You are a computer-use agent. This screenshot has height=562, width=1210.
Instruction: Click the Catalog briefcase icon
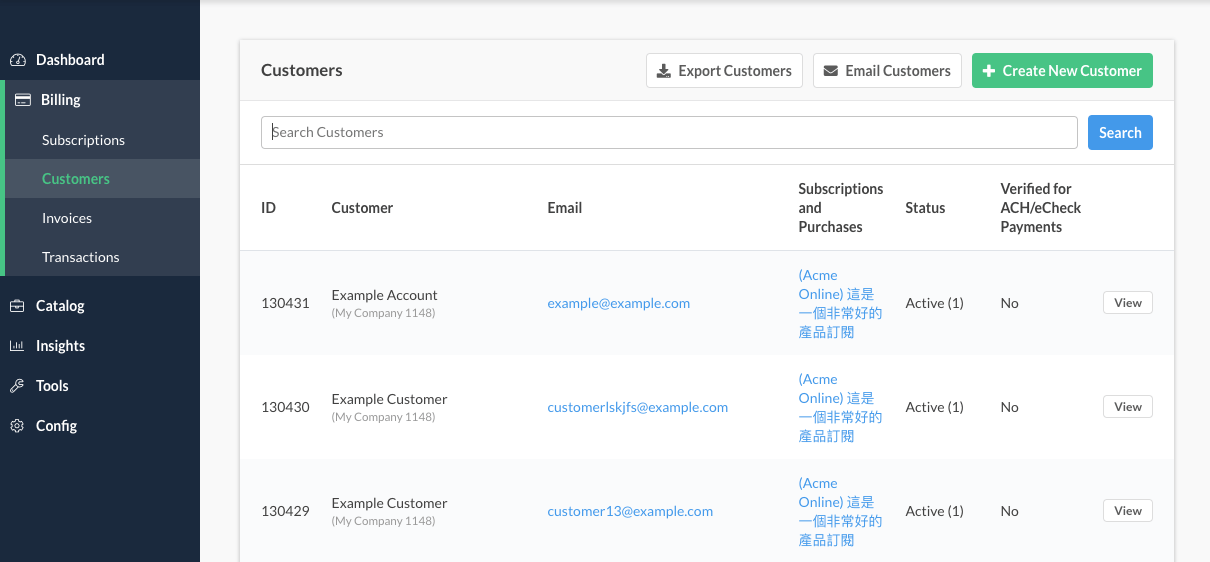coord(17,306)
